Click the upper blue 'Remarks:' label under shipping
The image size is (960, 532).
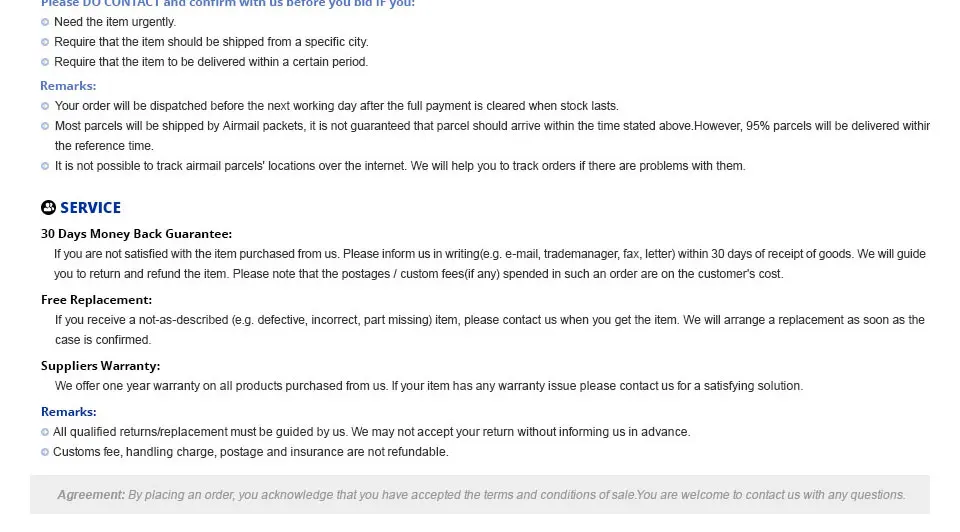point(68,86)
